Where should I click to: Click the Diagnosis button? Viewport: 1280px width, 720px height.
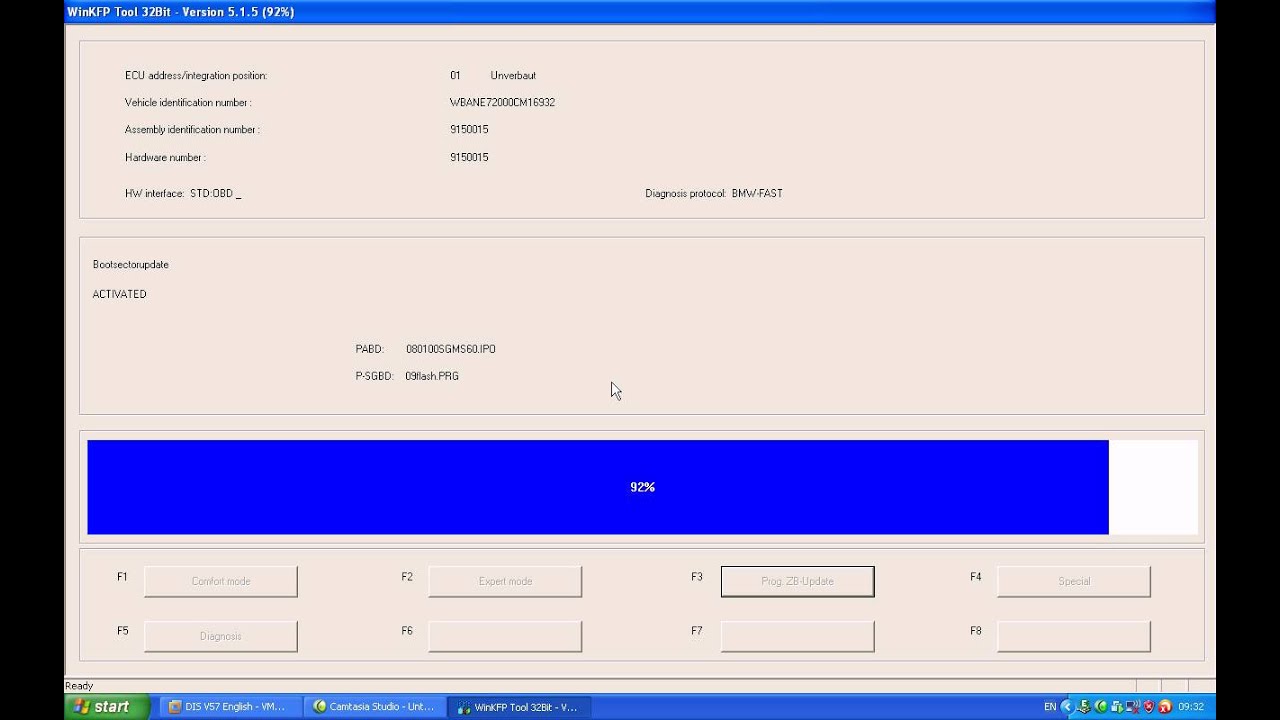221,636
